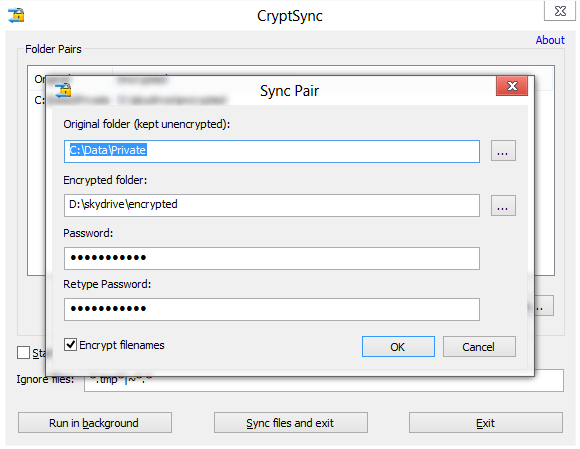The height and width of the screenshot is (449, 580).
Task: Toggle the partially hidden checkbox beside the dialog
Action: (23, 352)
